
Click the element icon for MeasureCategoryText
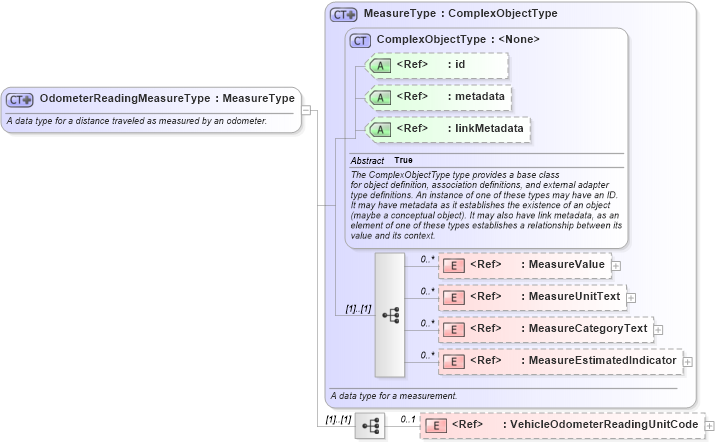tap(454, 330)
